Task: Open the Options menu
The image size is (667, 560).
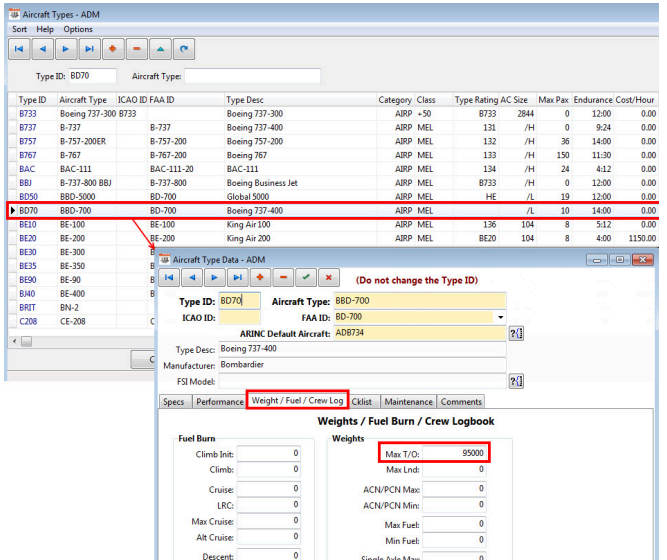Action: 78,29
